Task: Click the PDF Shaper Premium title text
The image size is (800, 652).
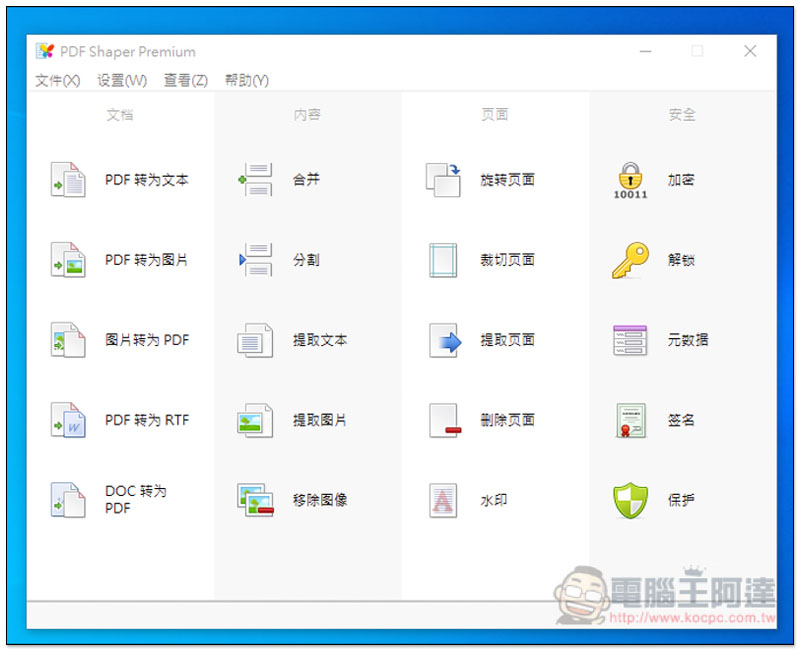Action: (128, 52)
